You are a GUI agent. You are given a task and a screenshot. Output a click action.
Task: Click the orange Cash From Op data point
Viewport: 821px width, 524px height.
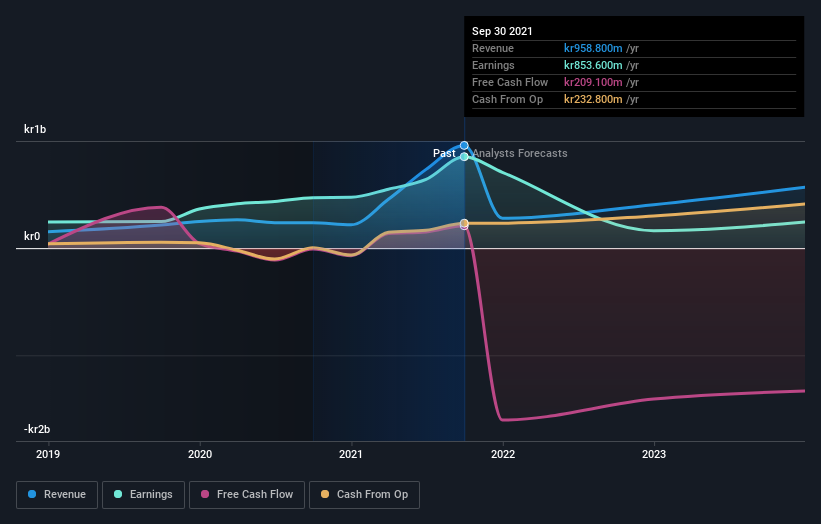pos(464,224)
